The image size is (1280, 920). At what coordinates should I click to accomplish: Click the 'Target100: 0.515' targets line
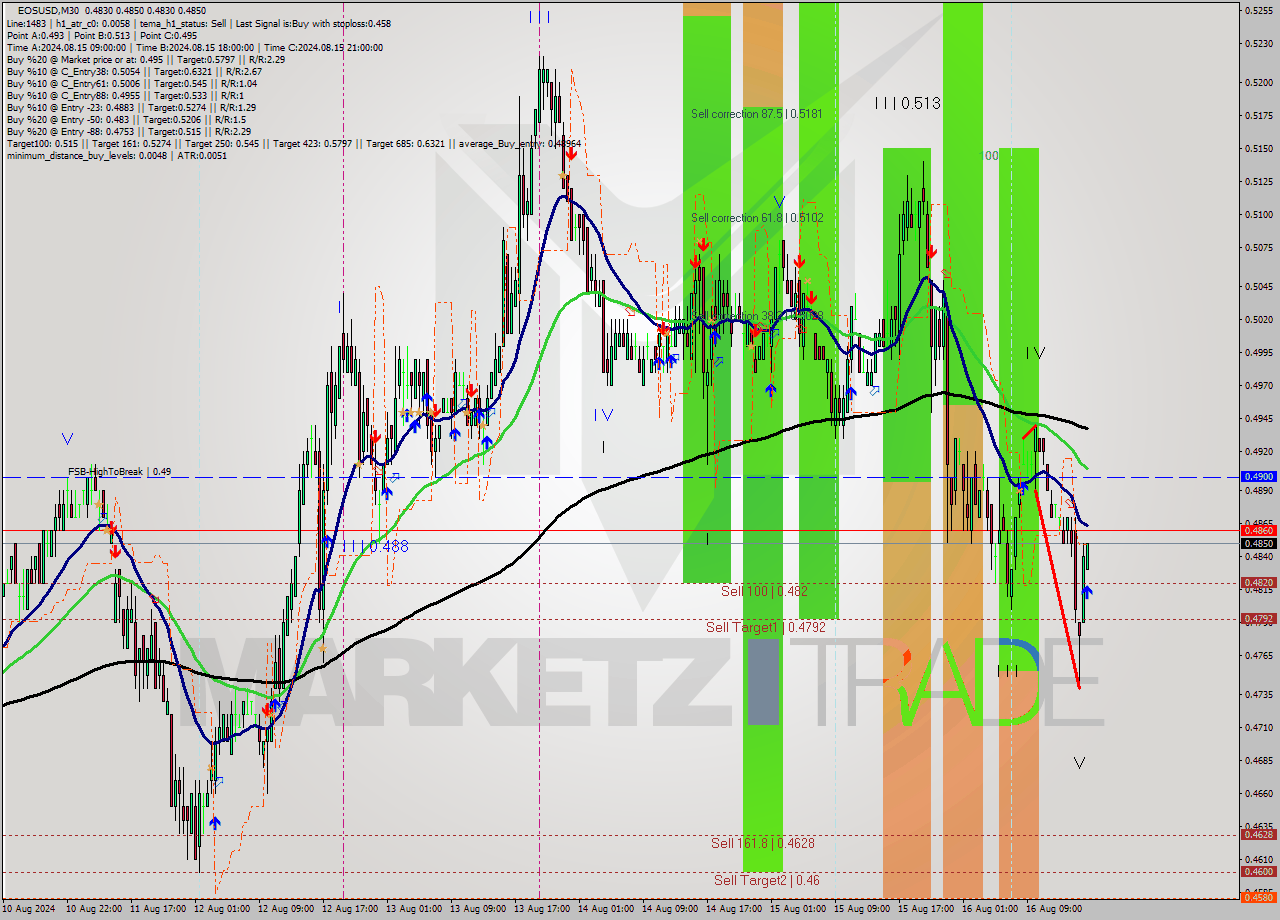click(x=294, y=143)
